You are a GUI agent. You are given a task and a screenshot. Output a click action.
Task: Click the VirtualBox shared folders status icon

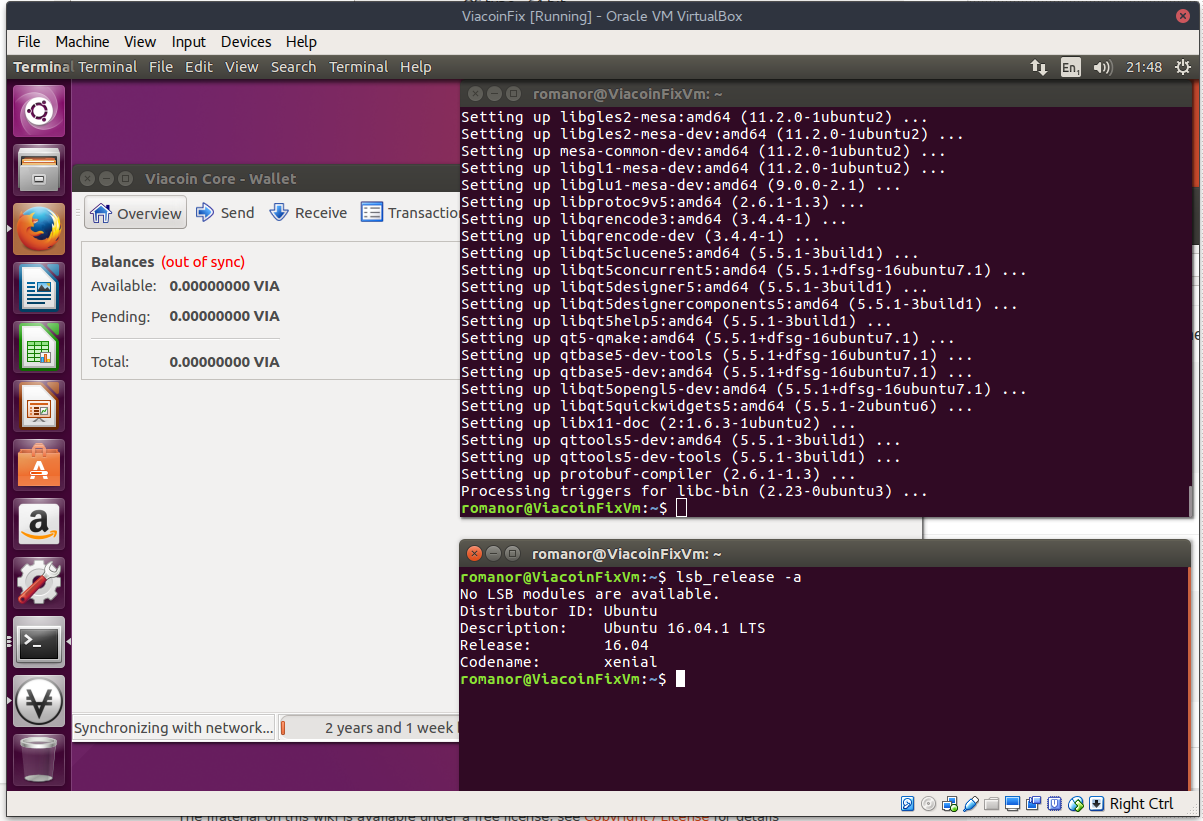click(992, 804)
